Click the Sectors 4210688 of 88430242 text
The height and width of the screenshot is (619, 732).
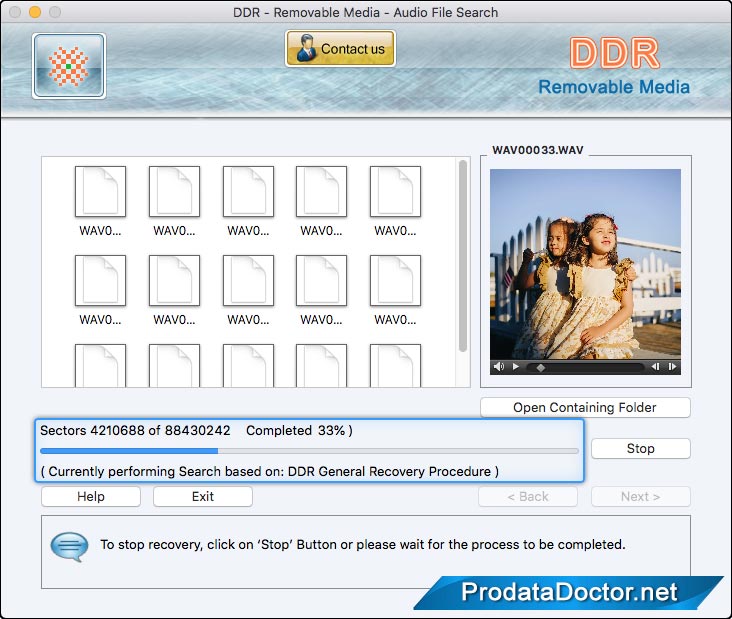click(135, 430)
